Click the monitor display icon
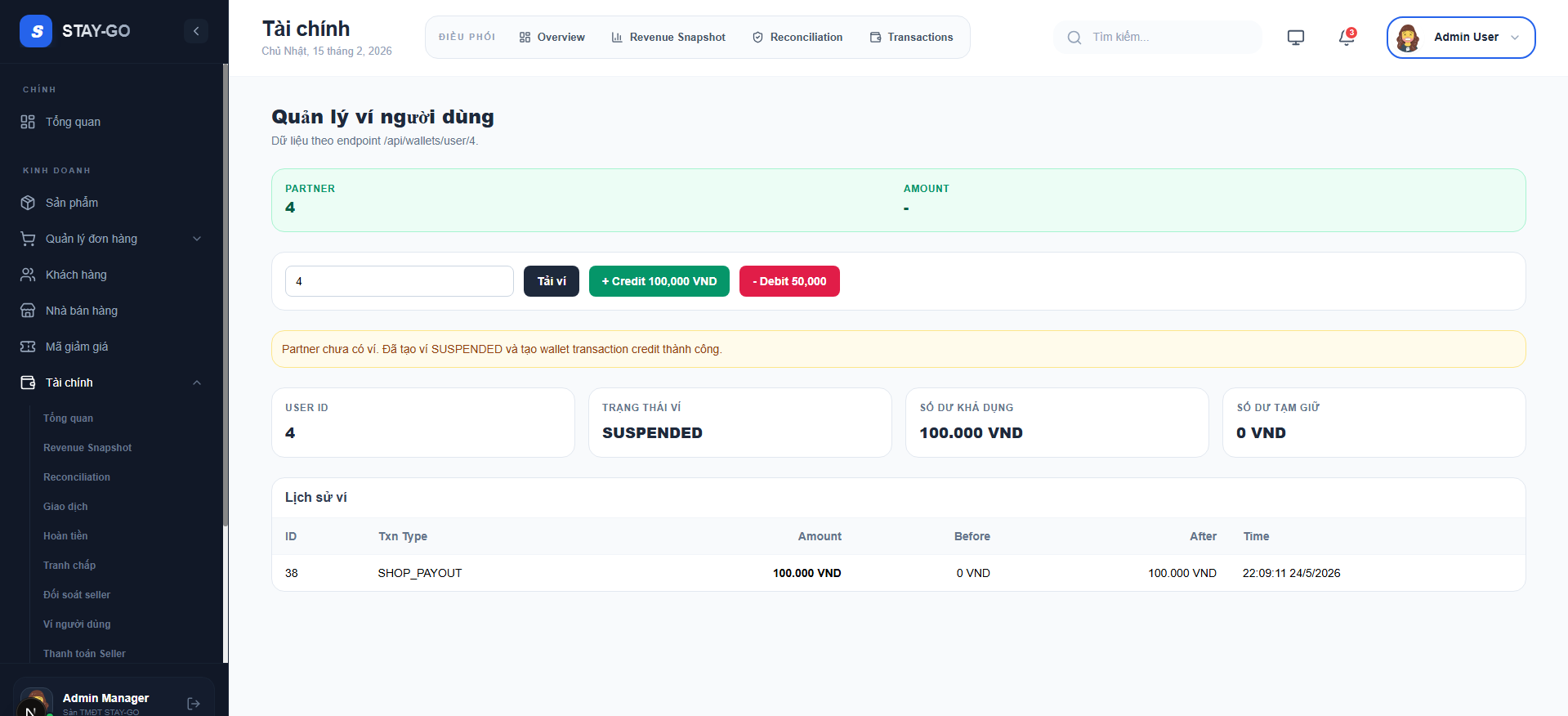 [1296, 38]
